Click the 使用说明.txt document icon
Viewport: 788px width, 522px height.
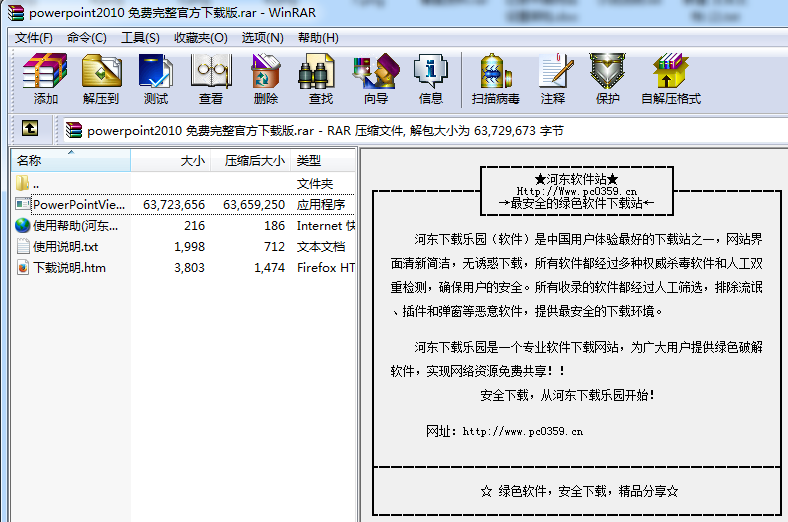click(x=23, y=247)
